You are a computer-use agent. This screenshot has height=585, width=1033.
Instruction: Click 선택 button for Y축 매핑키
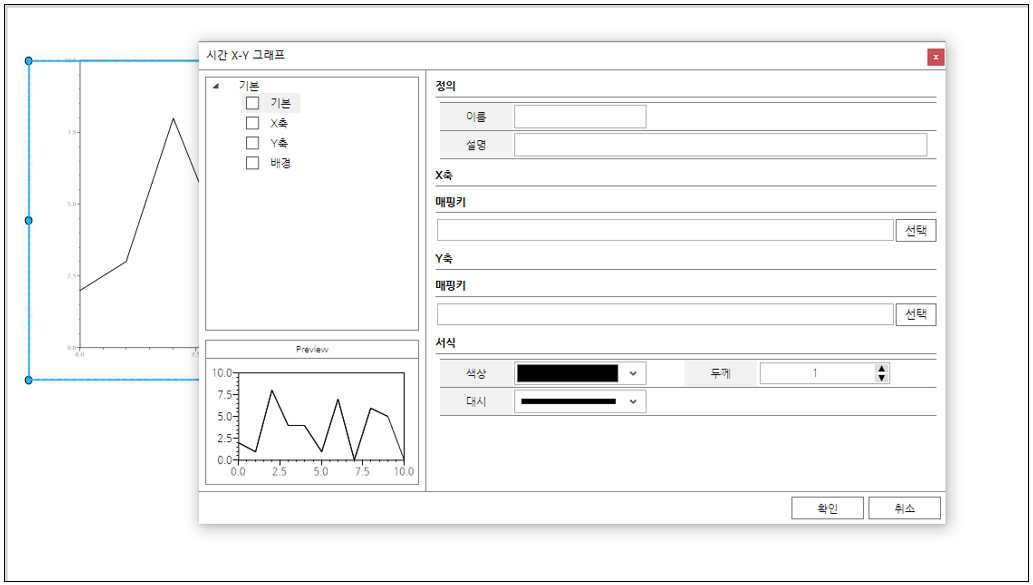pyautogui.click(x=915, y=314)
